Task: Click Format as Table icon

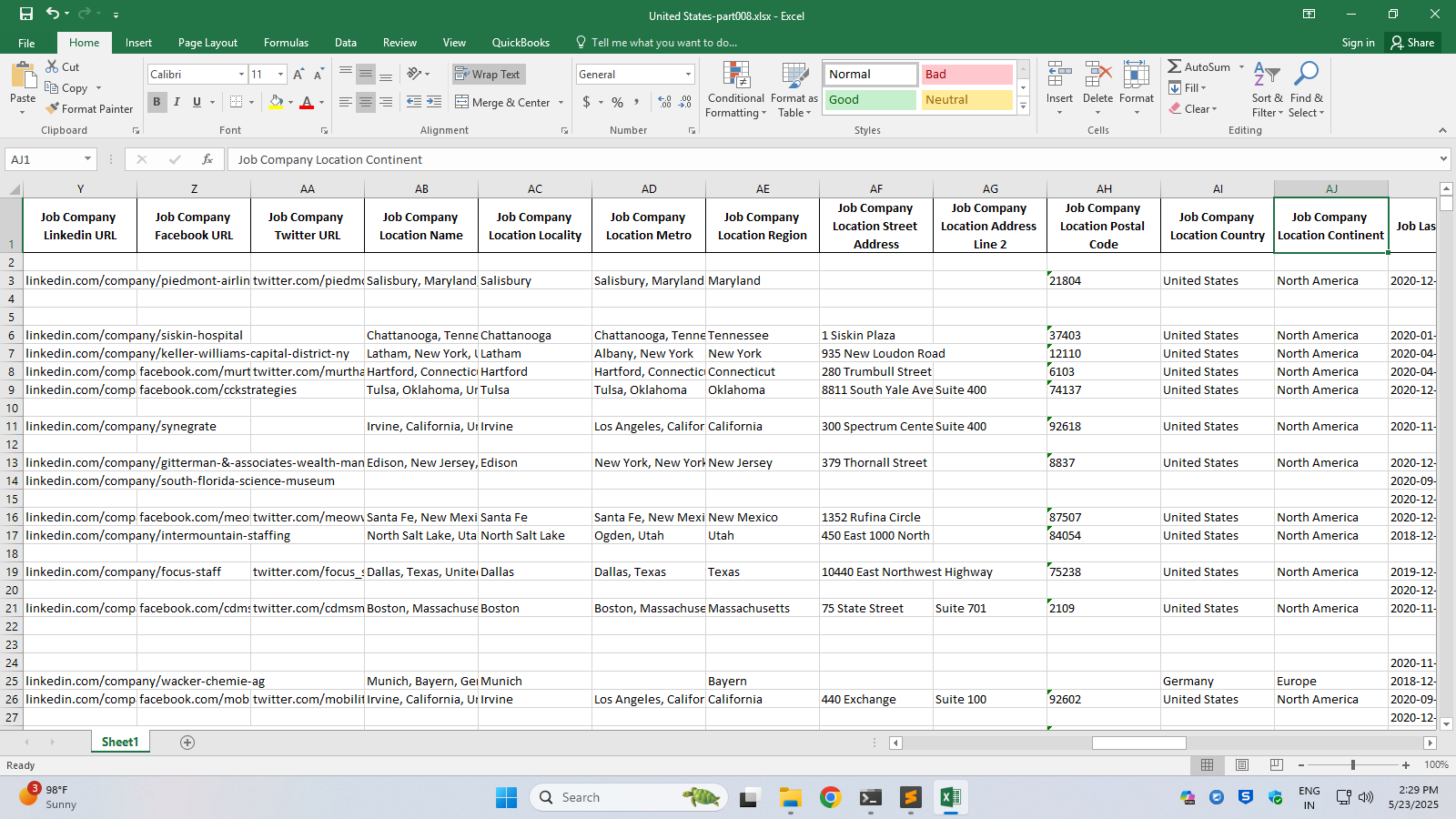Action: (x=794, y=89)
